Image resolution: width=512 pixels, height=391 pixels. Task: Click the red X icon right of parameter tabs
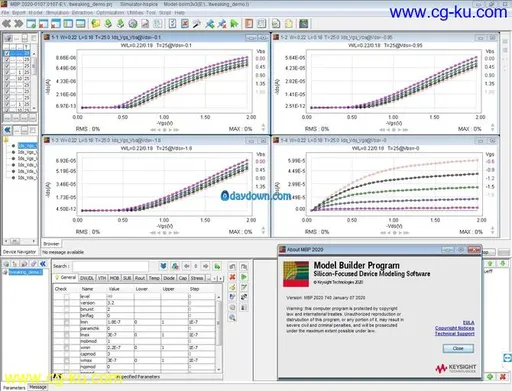pos(232,277)
